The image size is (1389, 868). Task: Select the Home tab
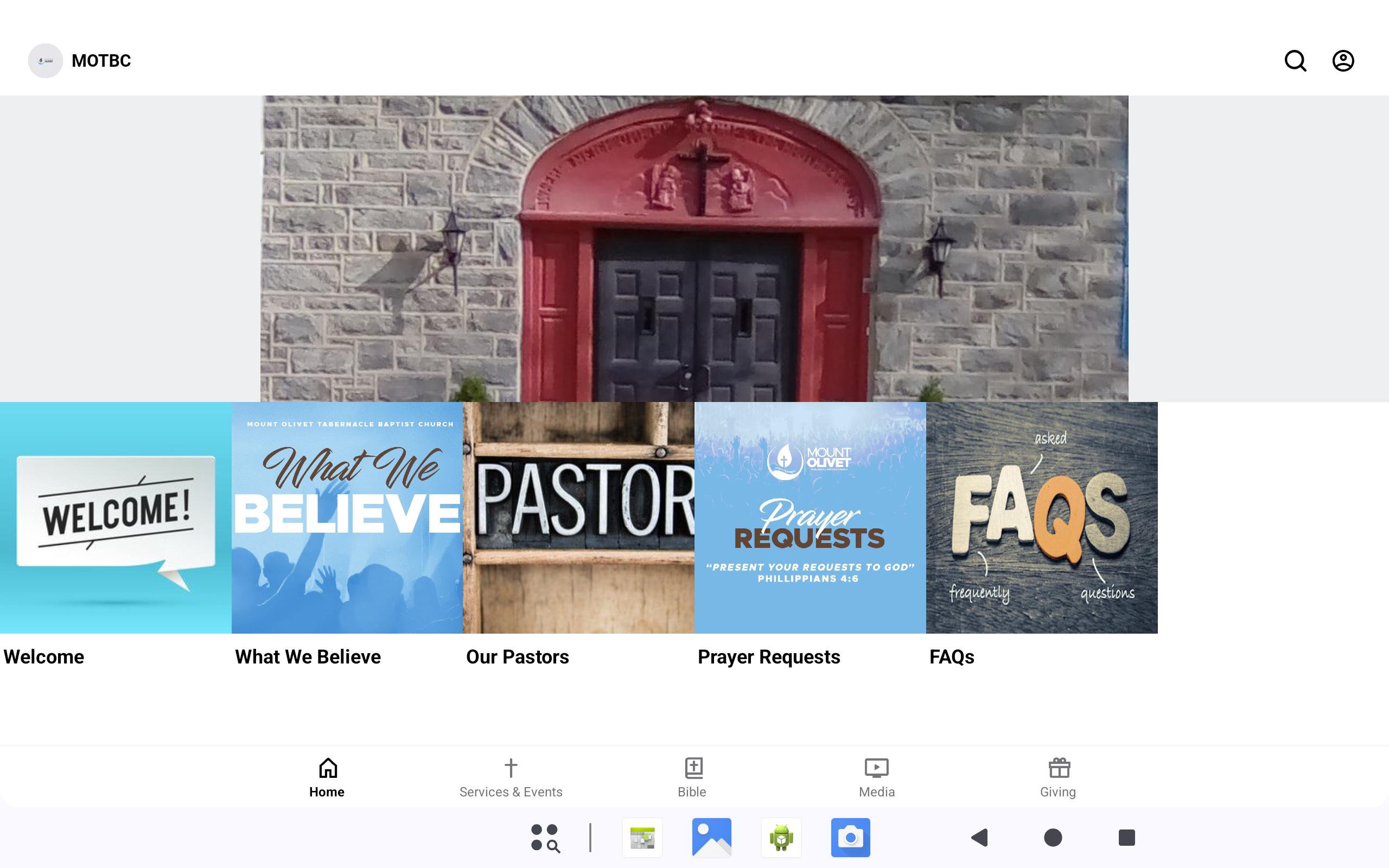coord(327,777)
